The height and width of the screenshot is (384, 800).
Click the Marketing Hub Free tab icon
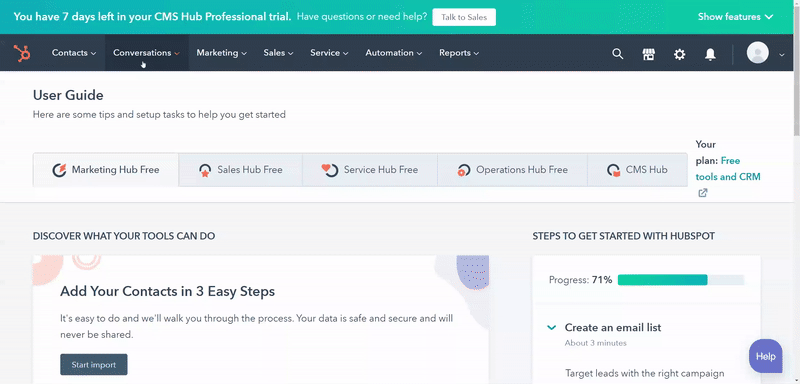pyautogui.click(x=59, y=170)
